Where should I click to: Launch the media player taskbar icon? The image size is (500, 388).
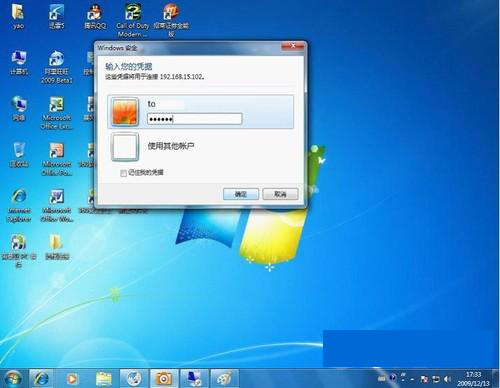[72, 379]
